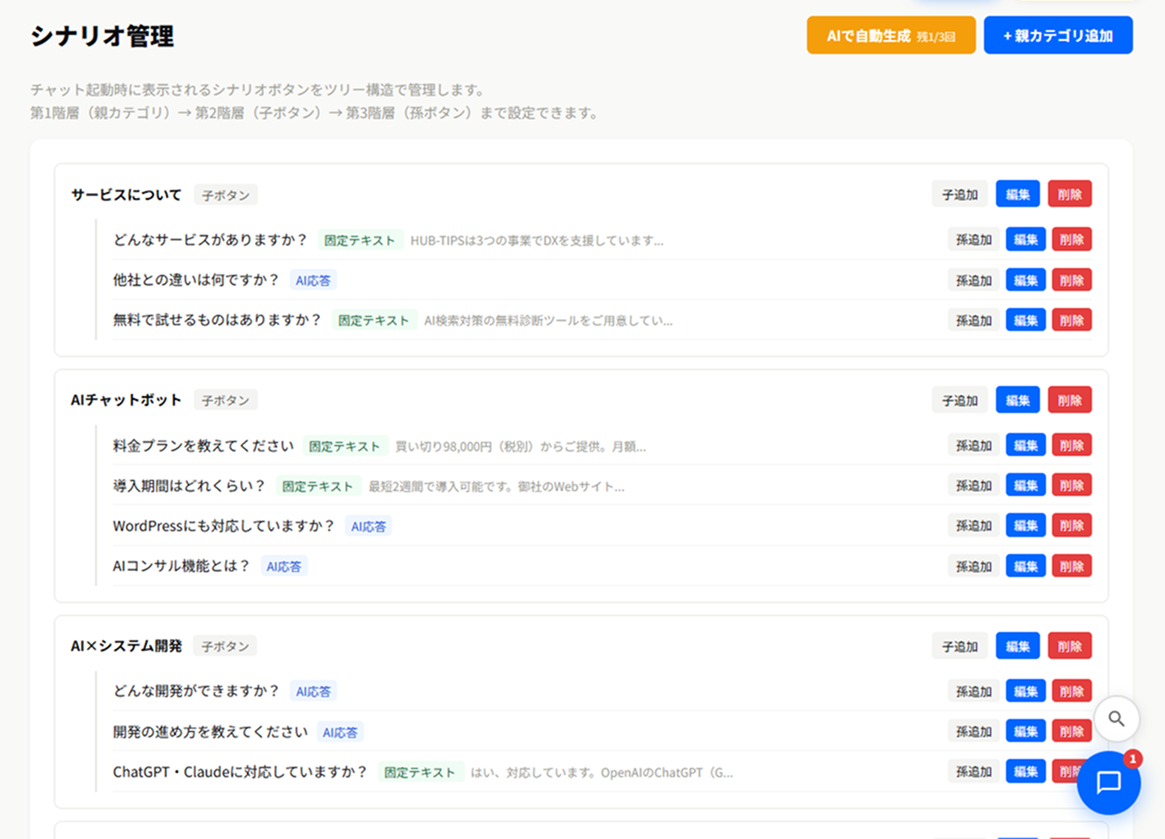Edit the サービスについて category

click(x=1018, y=195)
